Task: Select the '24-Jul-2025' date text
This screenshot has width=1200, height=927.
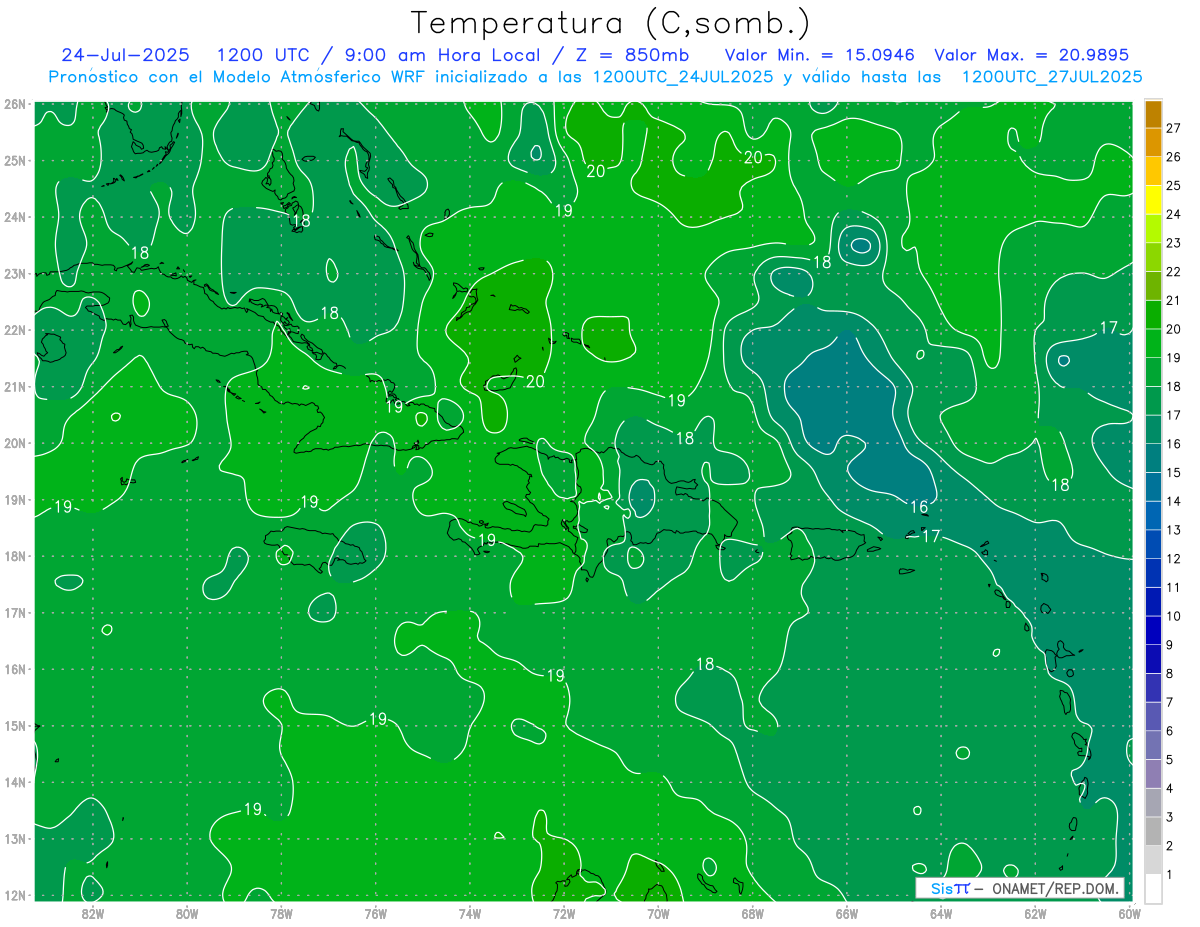Action: coord(126,55)
